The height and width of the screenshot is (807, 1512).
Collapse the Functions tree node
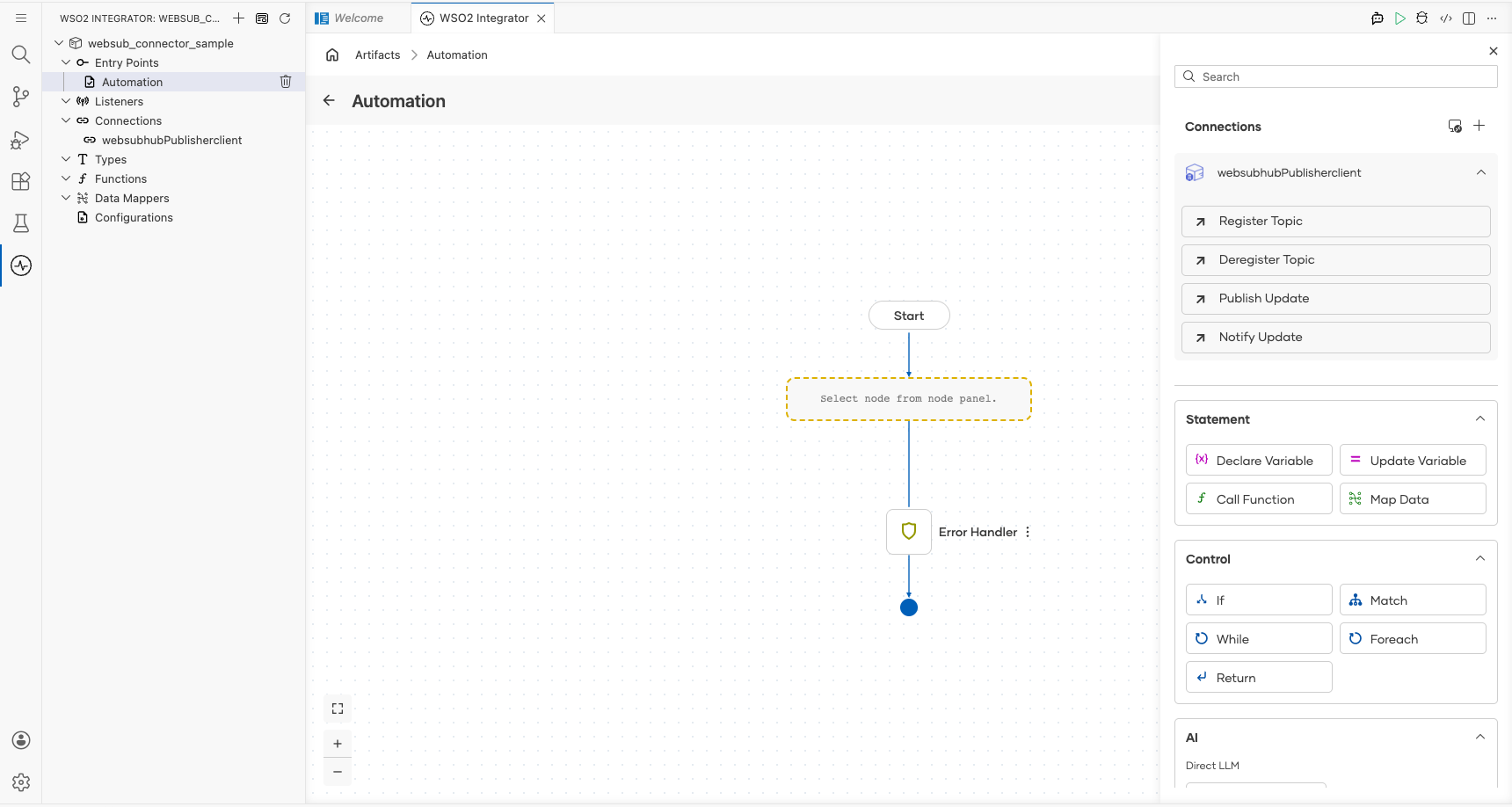(66, 178)
